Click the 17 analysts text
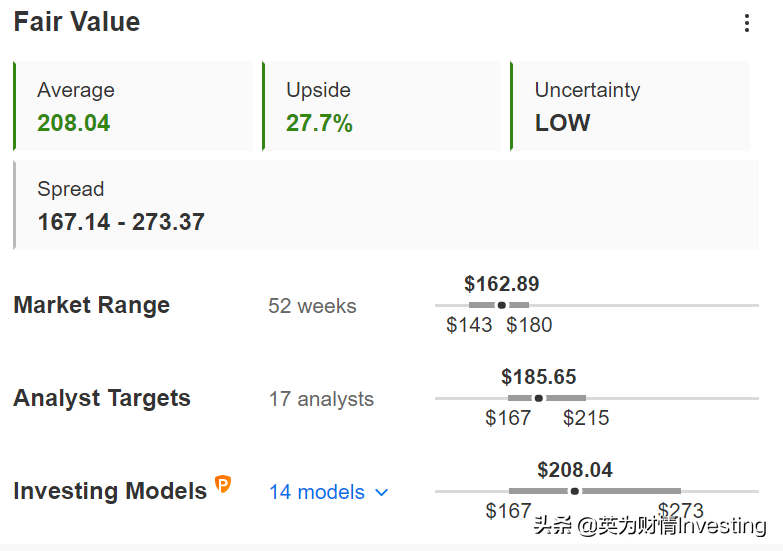This screenshot has height=551, width=783. pyautogui.click(x=321, y=399)
